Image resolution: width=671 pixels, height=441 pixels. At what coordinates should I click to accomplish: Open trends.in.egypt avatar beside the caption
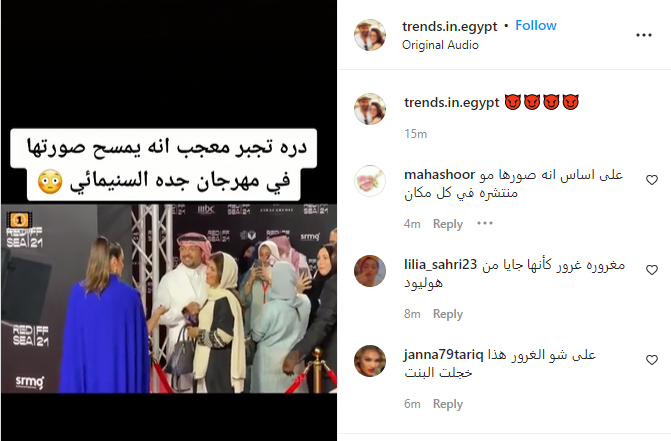370,109
